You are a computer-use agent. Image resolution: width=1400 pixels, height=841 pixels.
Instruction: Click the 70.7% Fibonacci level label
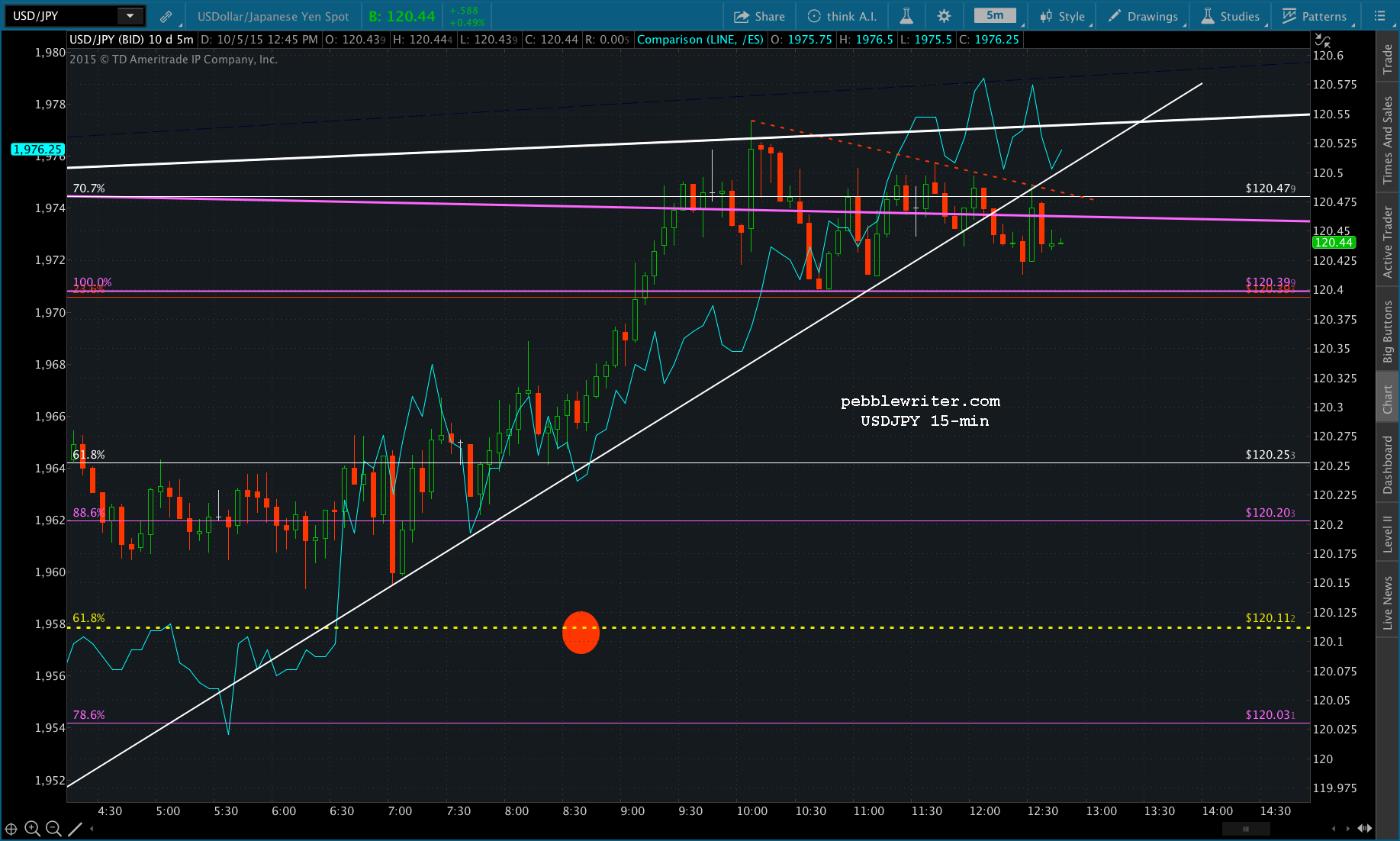[89, 188]
